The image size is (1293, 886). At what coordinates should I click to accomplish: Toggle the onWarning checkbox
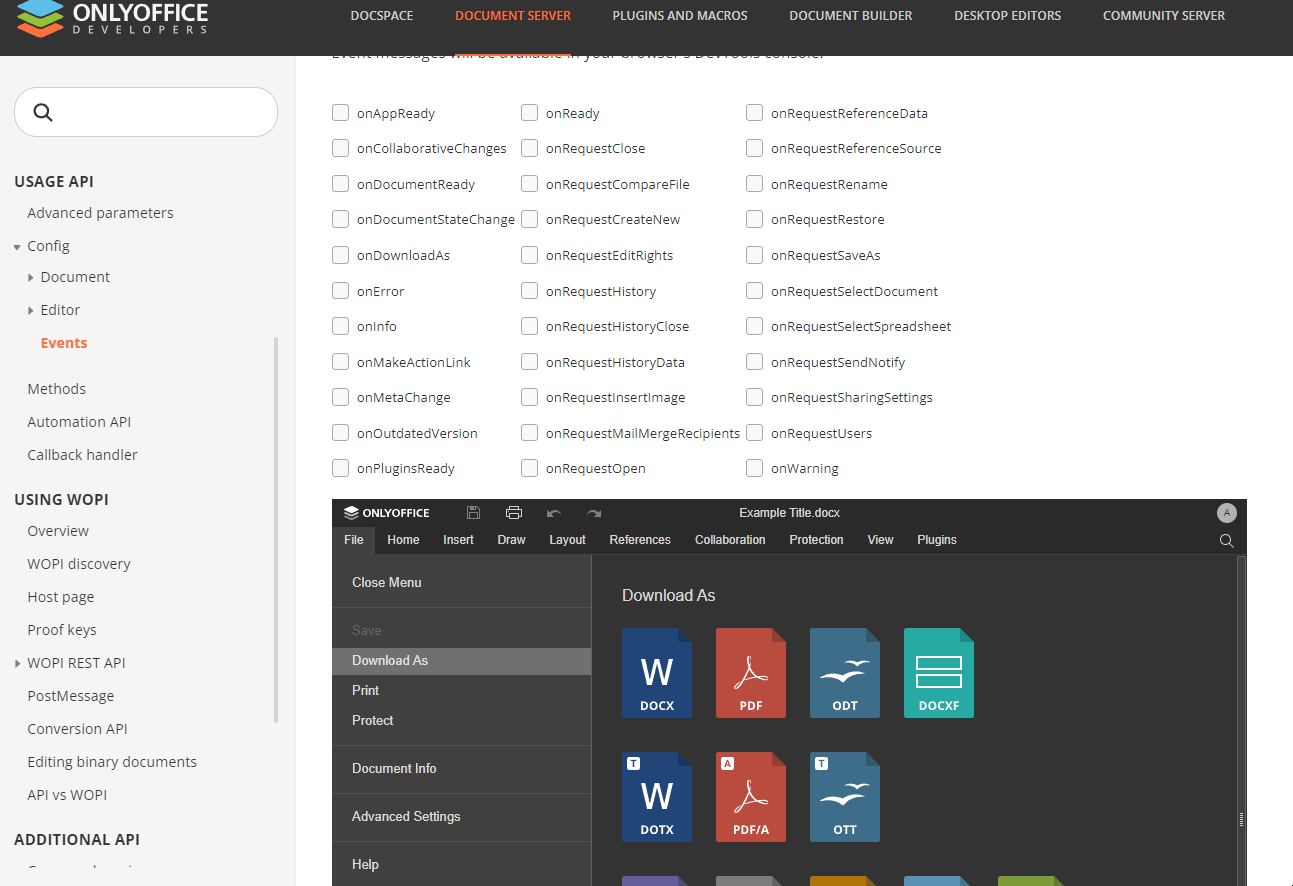754,468
